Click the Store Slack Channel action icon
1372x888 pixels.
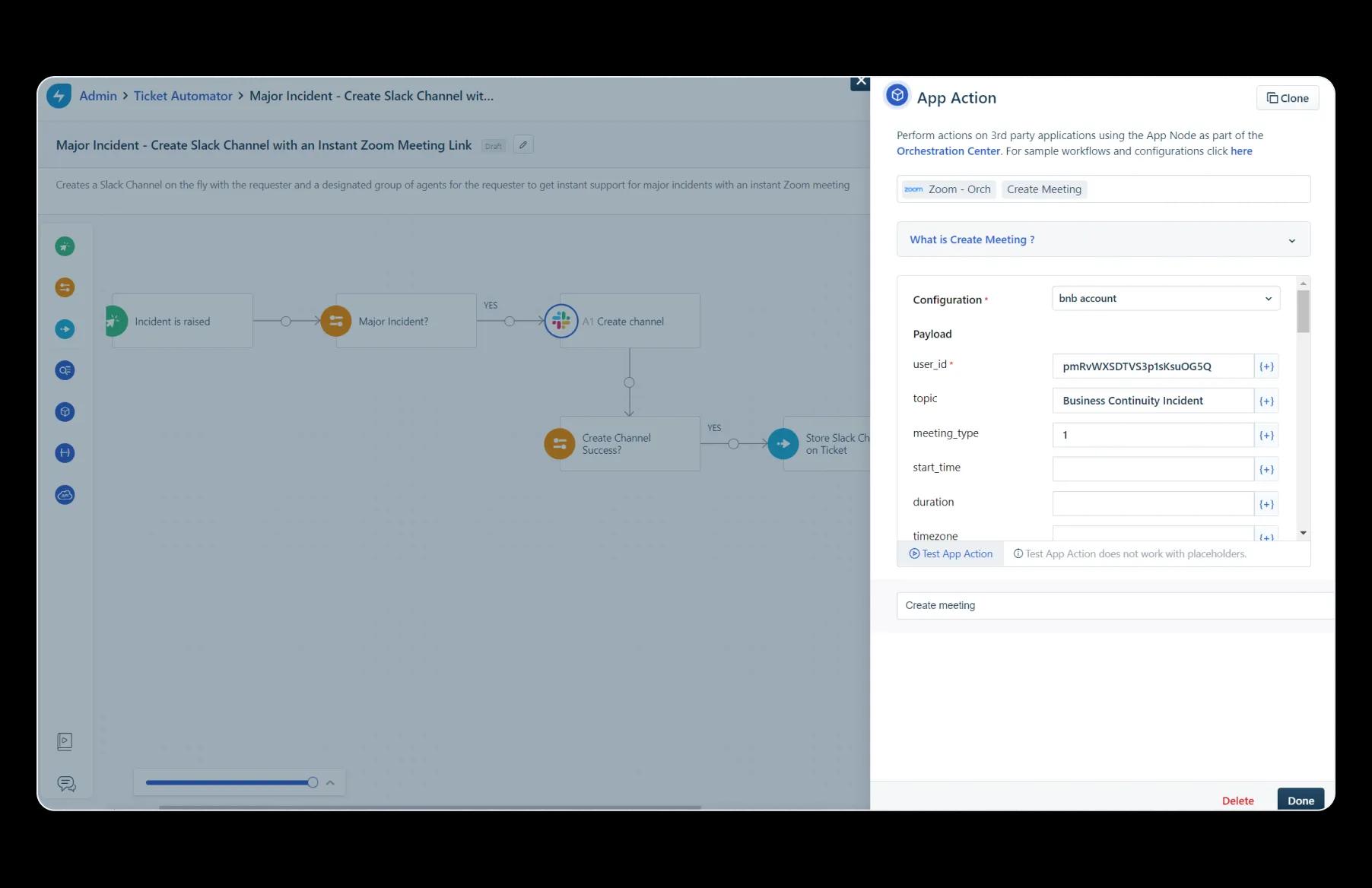coord(783,444)
